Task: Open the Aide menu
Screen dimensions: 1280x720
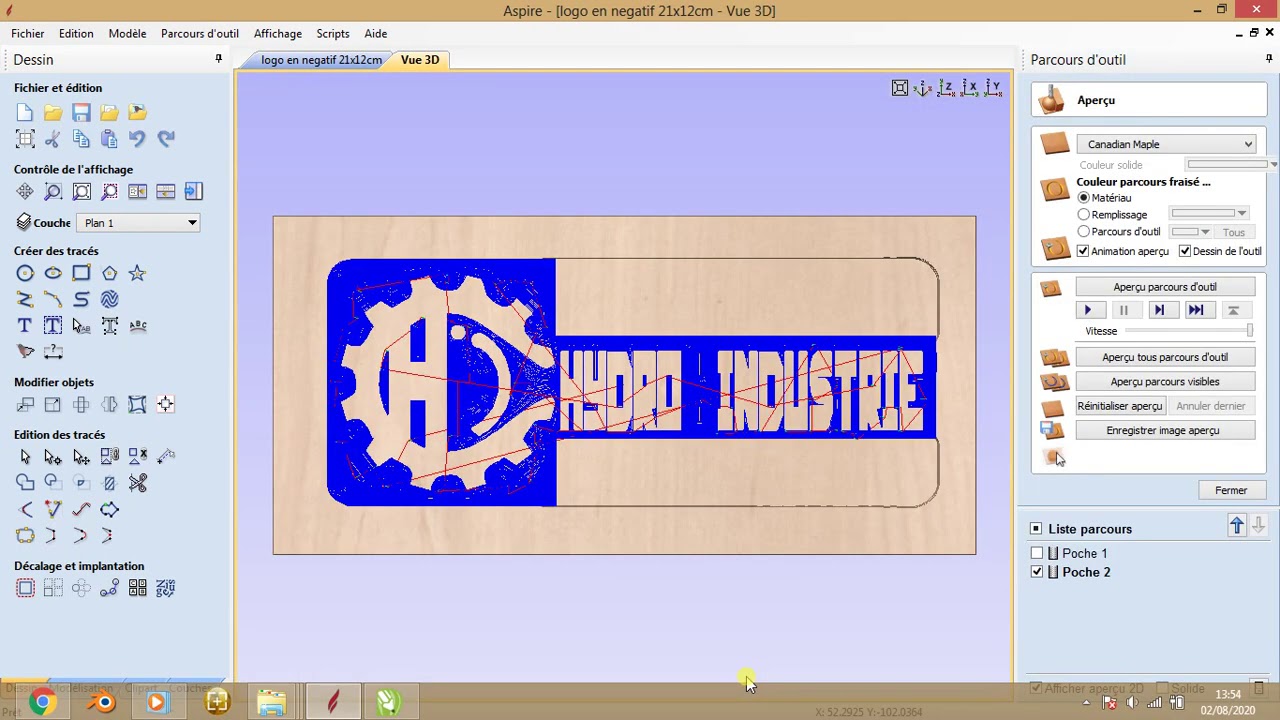Action: [376, 34]
